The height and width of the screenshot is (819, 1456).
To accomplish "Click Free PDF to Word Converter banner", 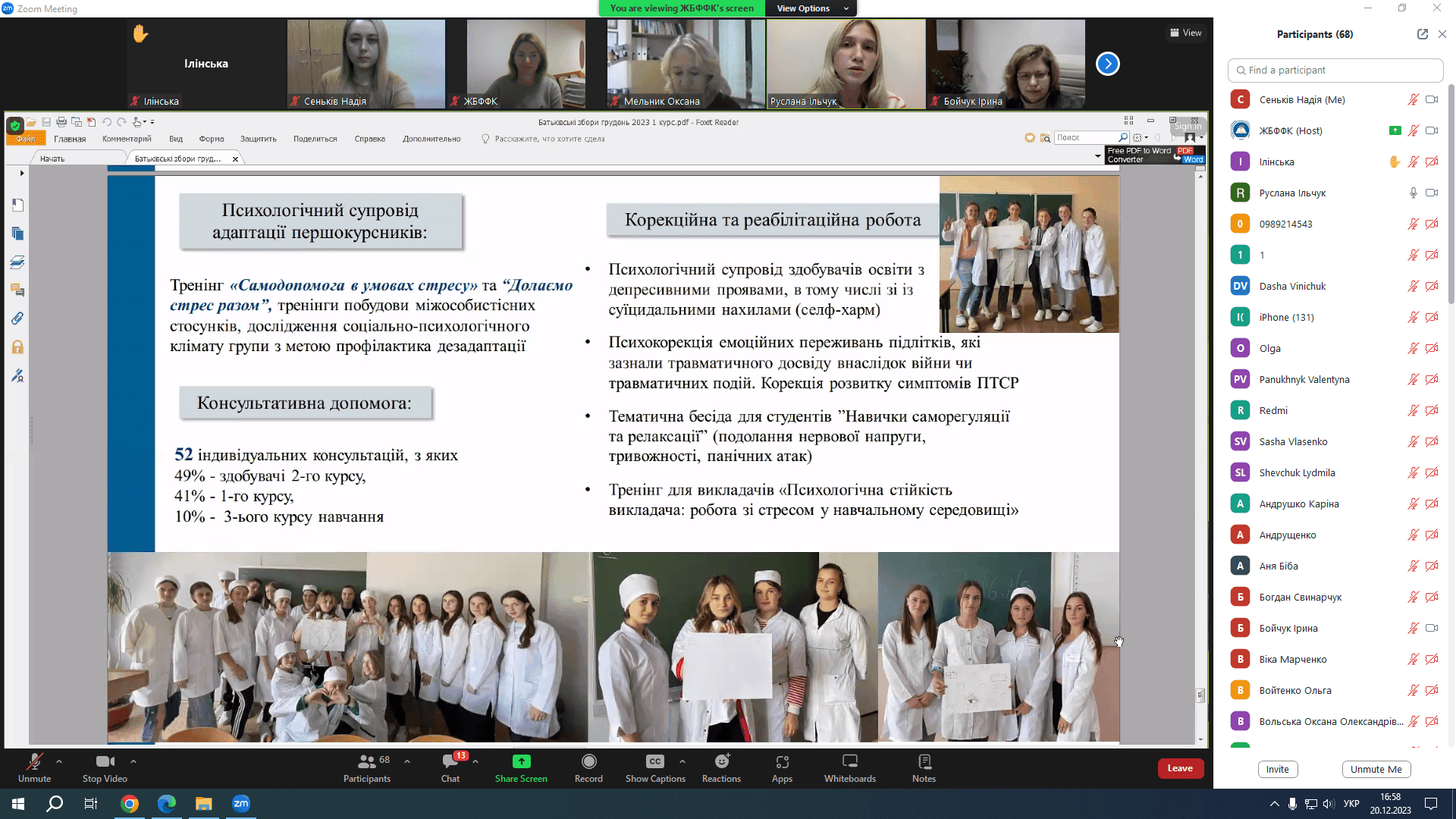I will click(1155, 155).
